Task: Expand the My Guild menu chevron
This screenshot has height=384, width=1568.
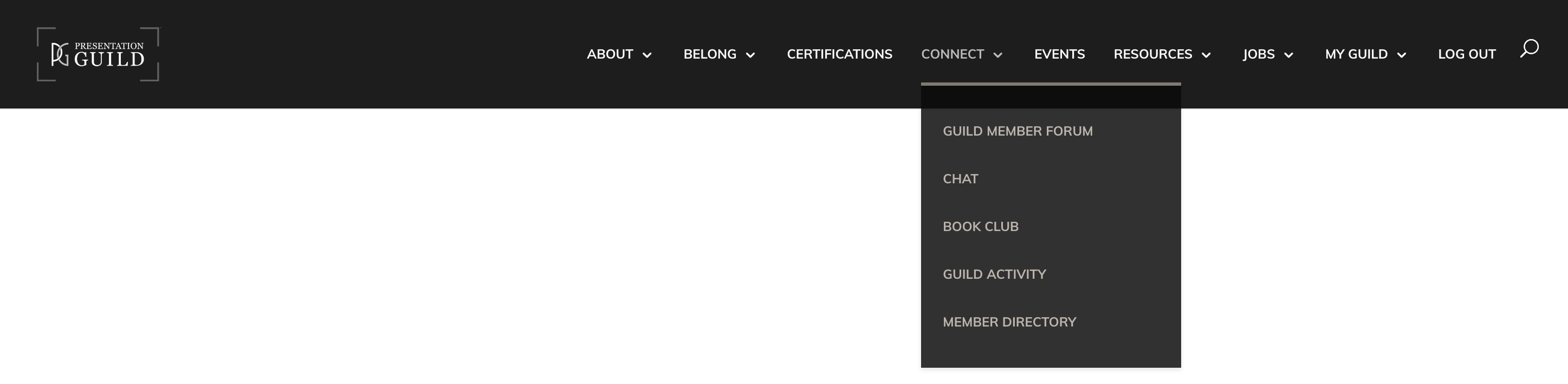Action: coord(1402,55)
